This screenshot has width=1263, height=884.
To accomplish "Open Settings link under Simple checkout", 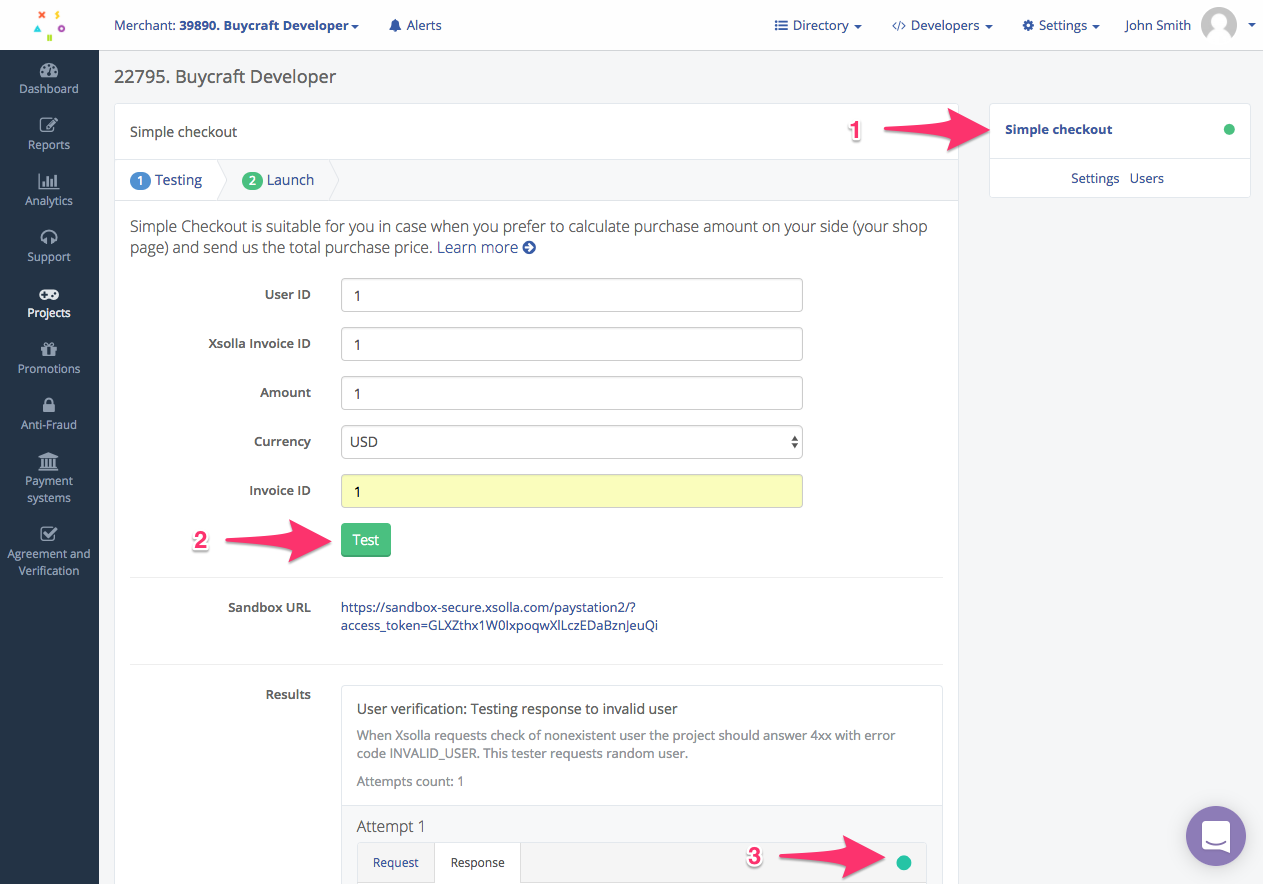I will (x=1095, y=179).
